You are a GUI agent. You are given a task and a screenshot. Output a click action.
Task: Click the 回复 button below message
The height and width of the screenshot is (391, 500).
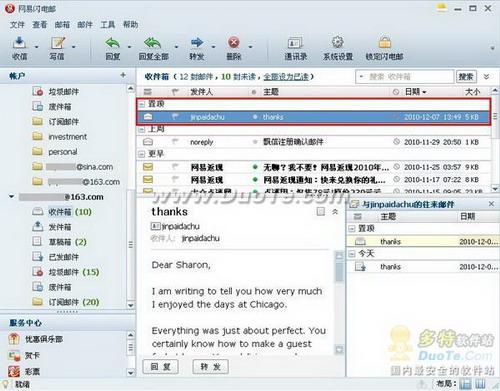pyautogui.click(x=161, y=367)
